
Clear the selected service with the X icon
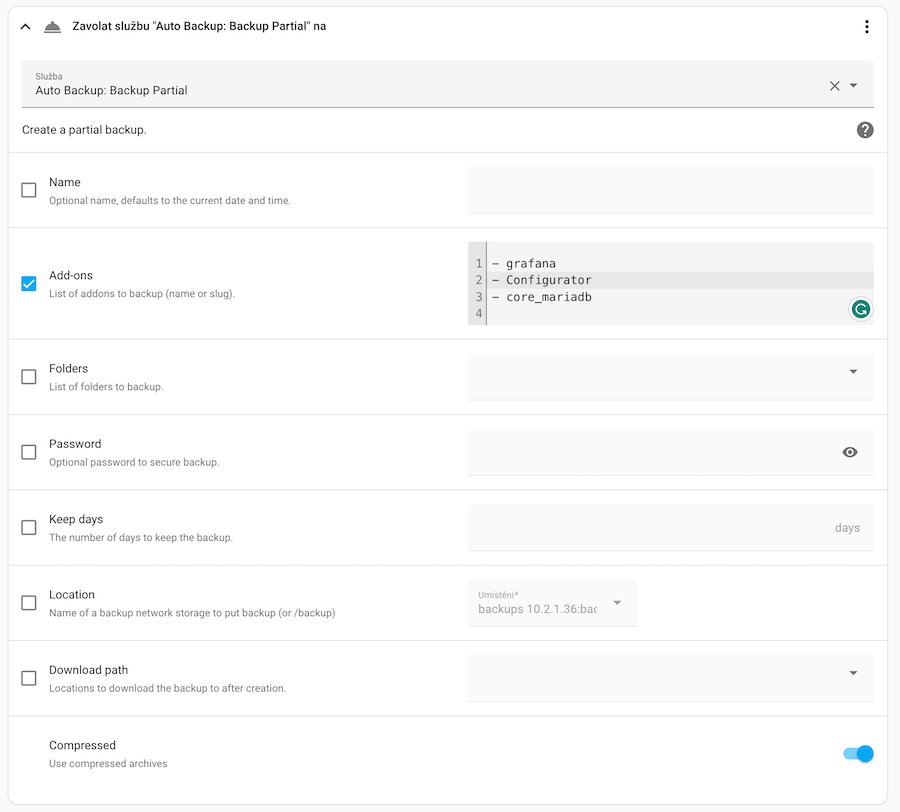click(x=834, y=86)
